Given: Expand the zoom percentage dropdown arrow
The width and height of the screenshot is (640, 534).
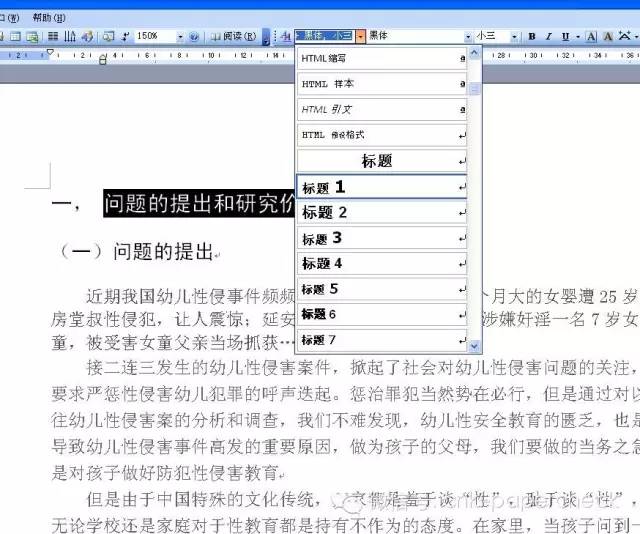Looking at the screenshot, I should click(180, 37).
